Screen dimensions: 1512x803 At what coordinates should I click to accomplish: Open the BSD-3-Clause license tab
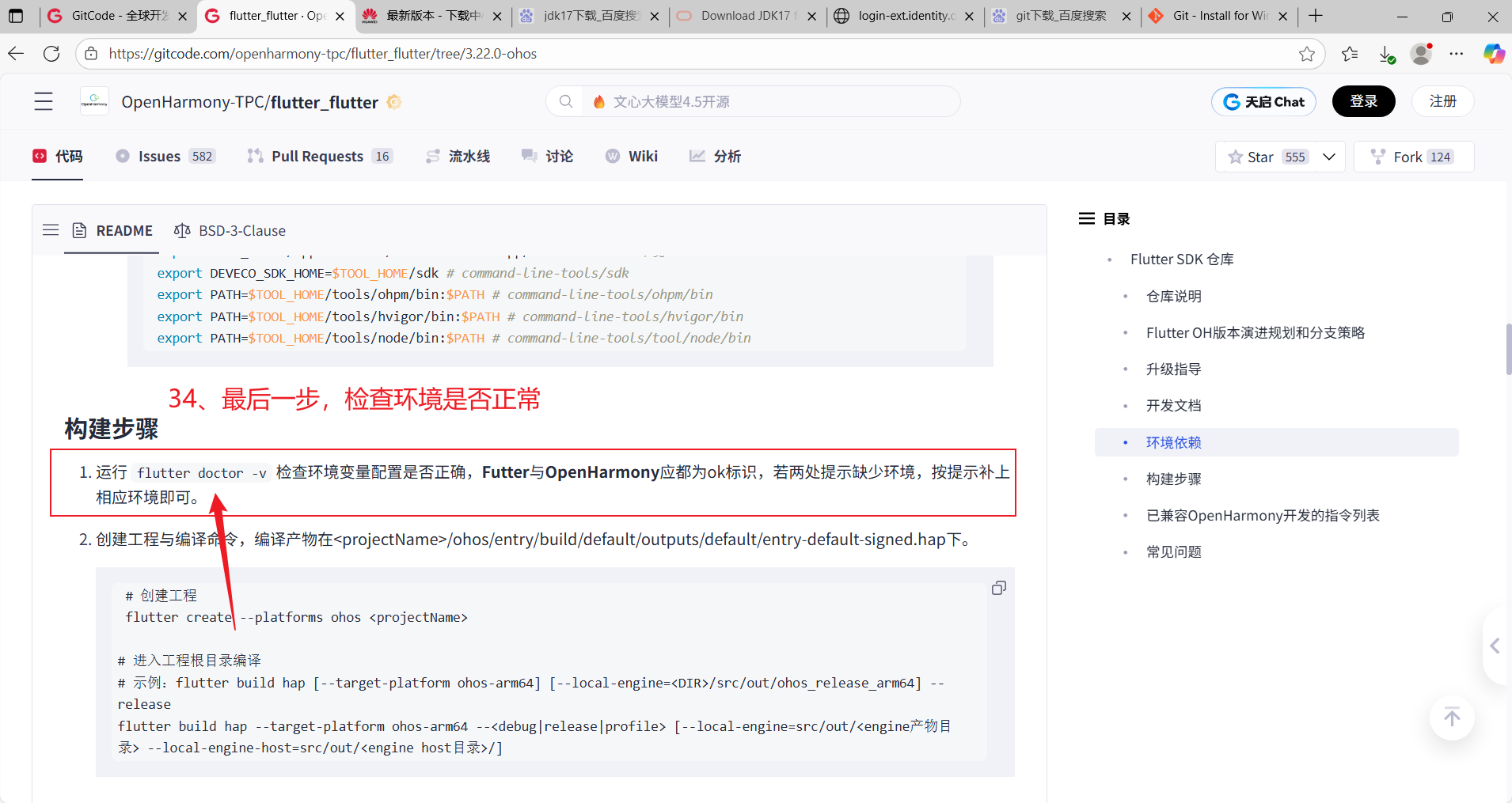point(230,230)
